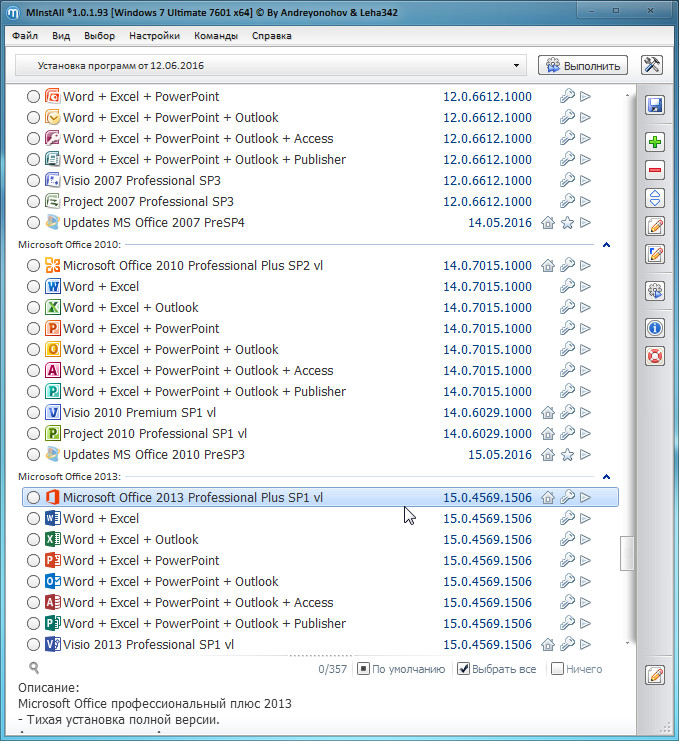This screenshot has width=679, height=741.
Task: Click the Visio 2007 icon in its row
Action: coord(52,180)
